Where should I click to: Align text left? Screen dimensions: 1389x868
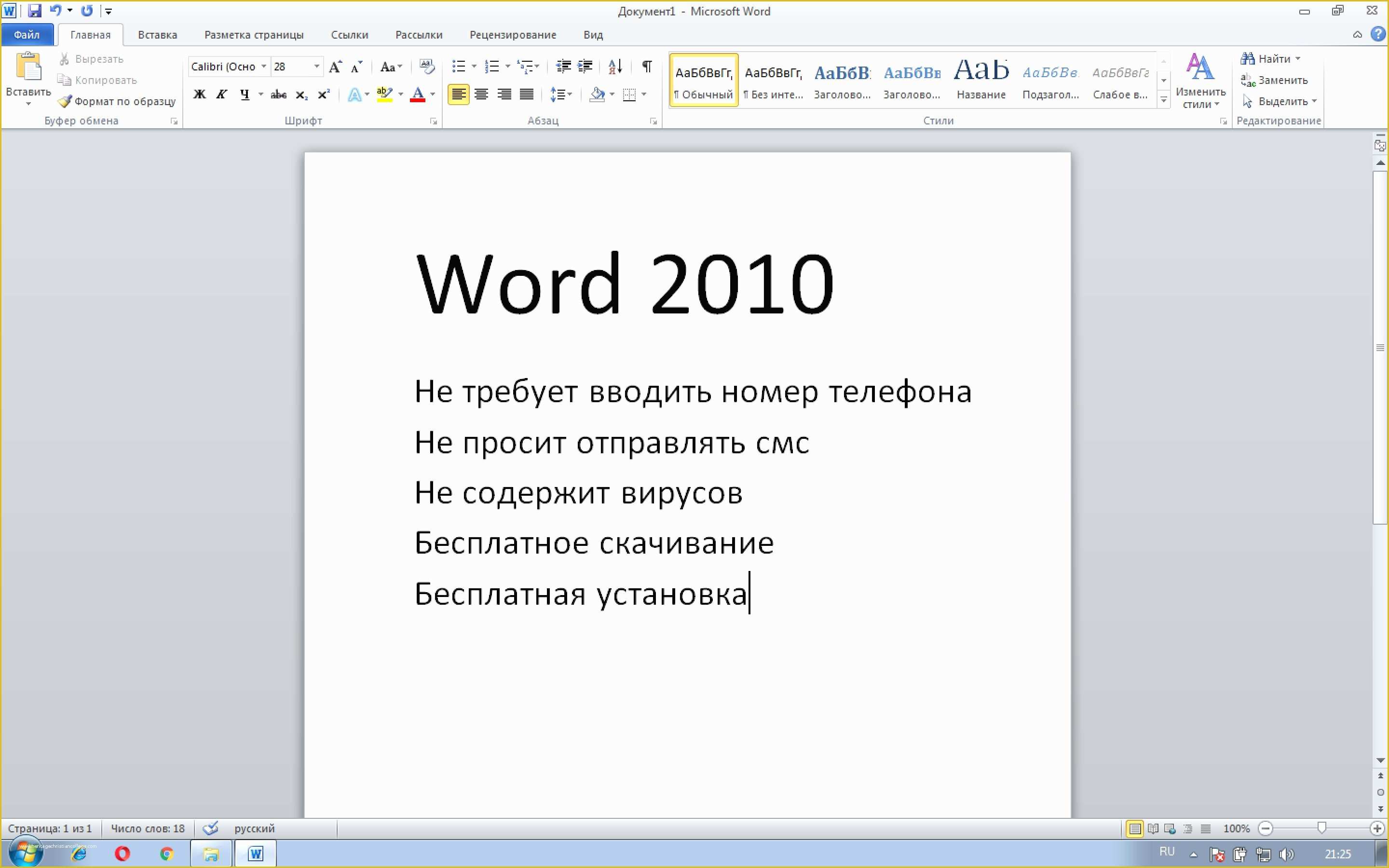[458, 94]
